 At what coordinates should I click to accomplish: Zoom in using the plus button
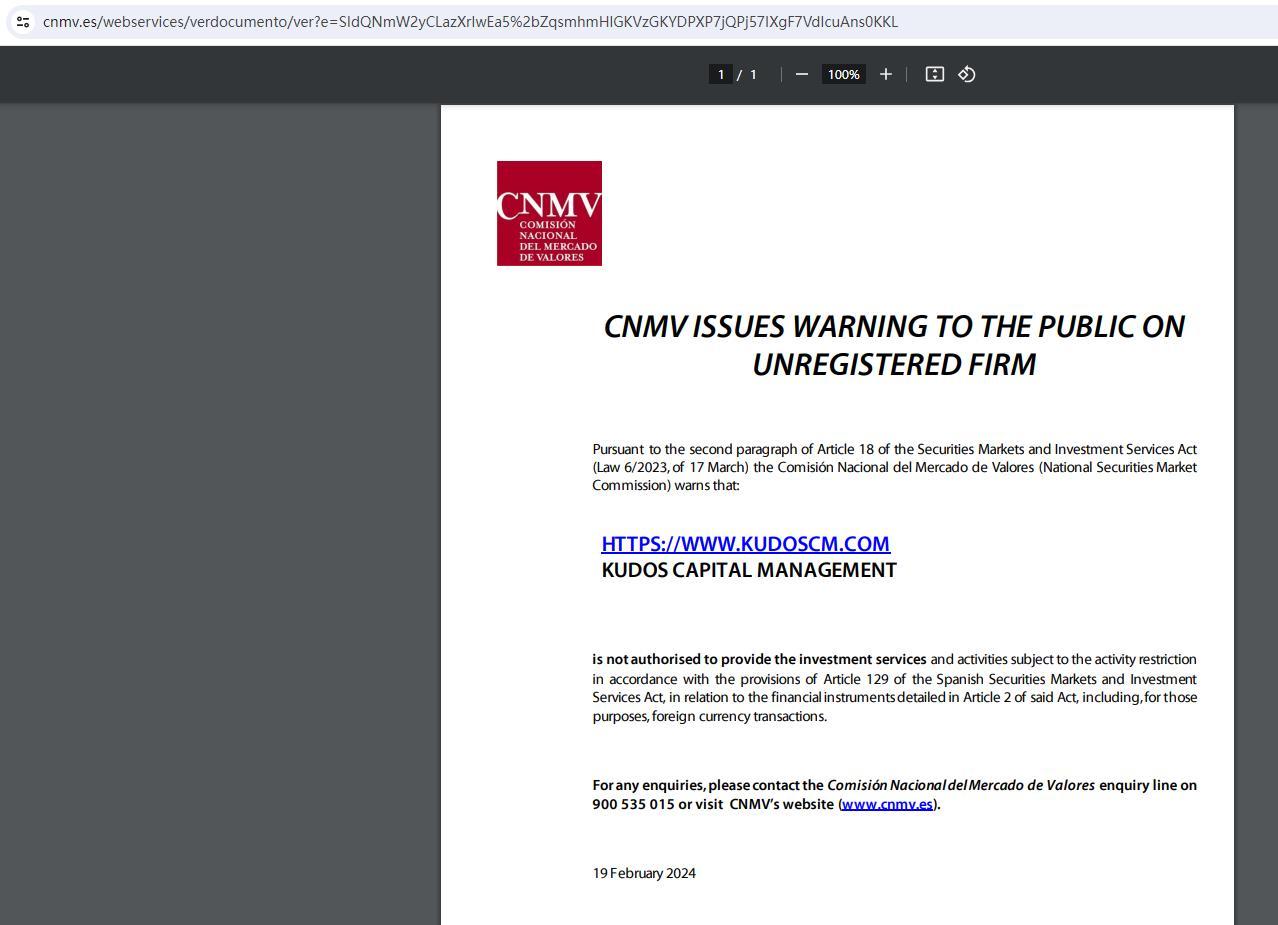click(x=885, y=74)
